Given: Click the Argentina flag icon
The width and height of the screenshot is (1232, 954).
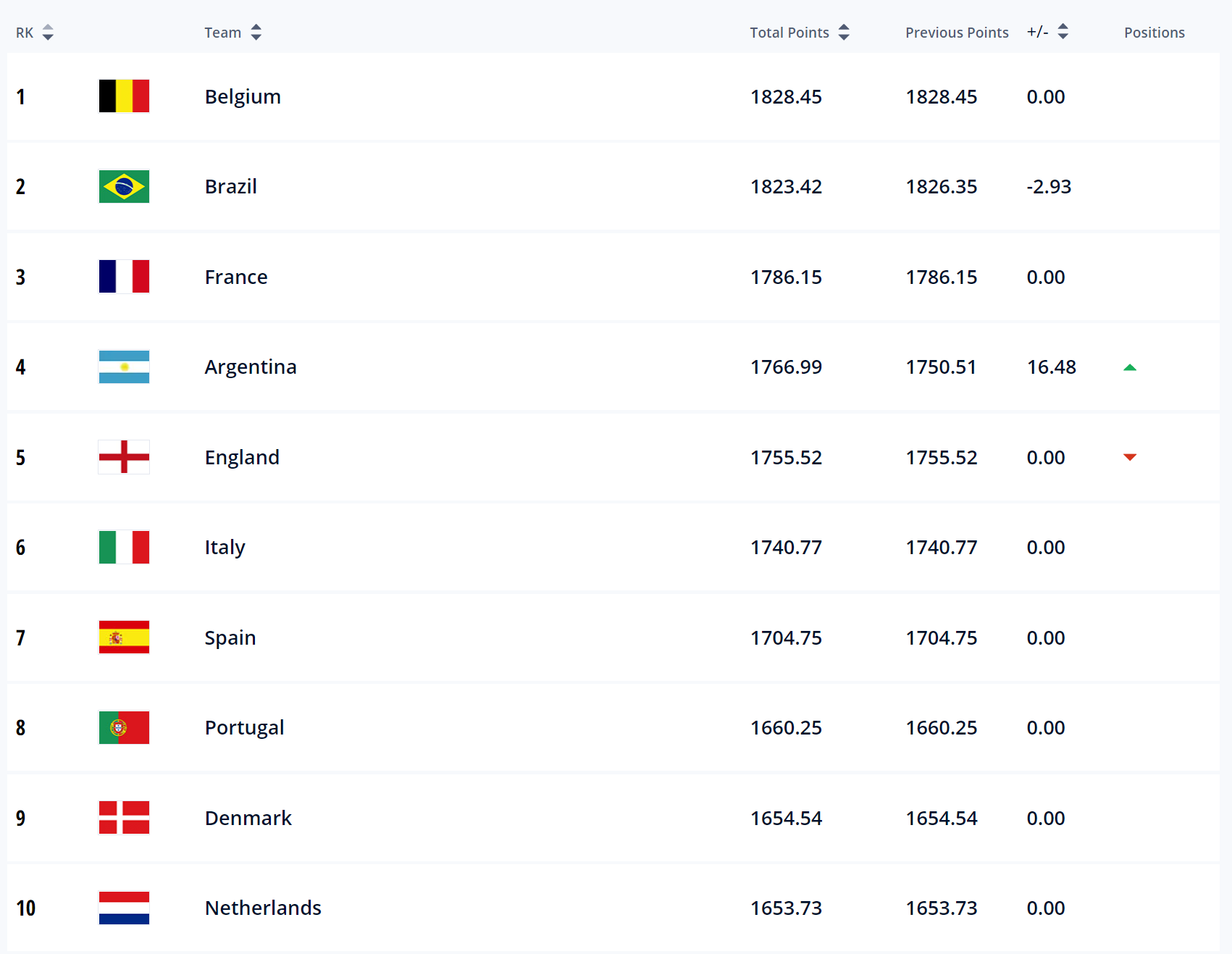Looking at the screenshot, I should 124,367.
